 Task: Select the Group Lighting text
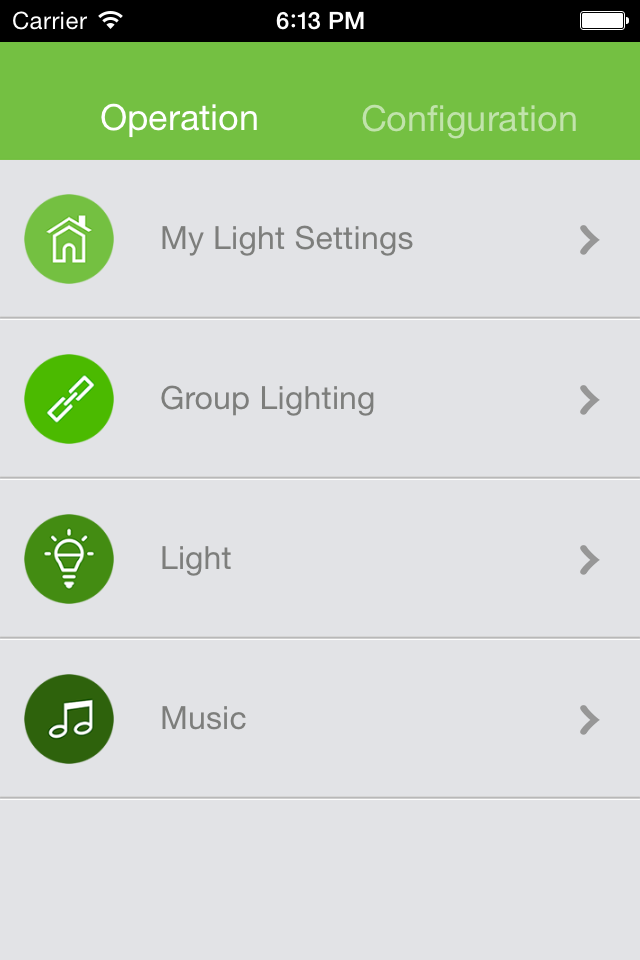[267, 399]
